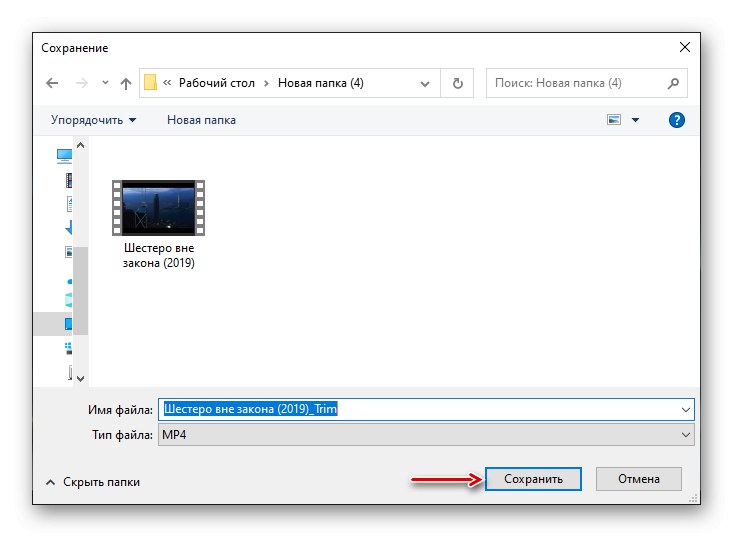This screenshot has width=733, height=537.
Task: Select the Pictures icon in sidebar
Action: pos(69,252)
